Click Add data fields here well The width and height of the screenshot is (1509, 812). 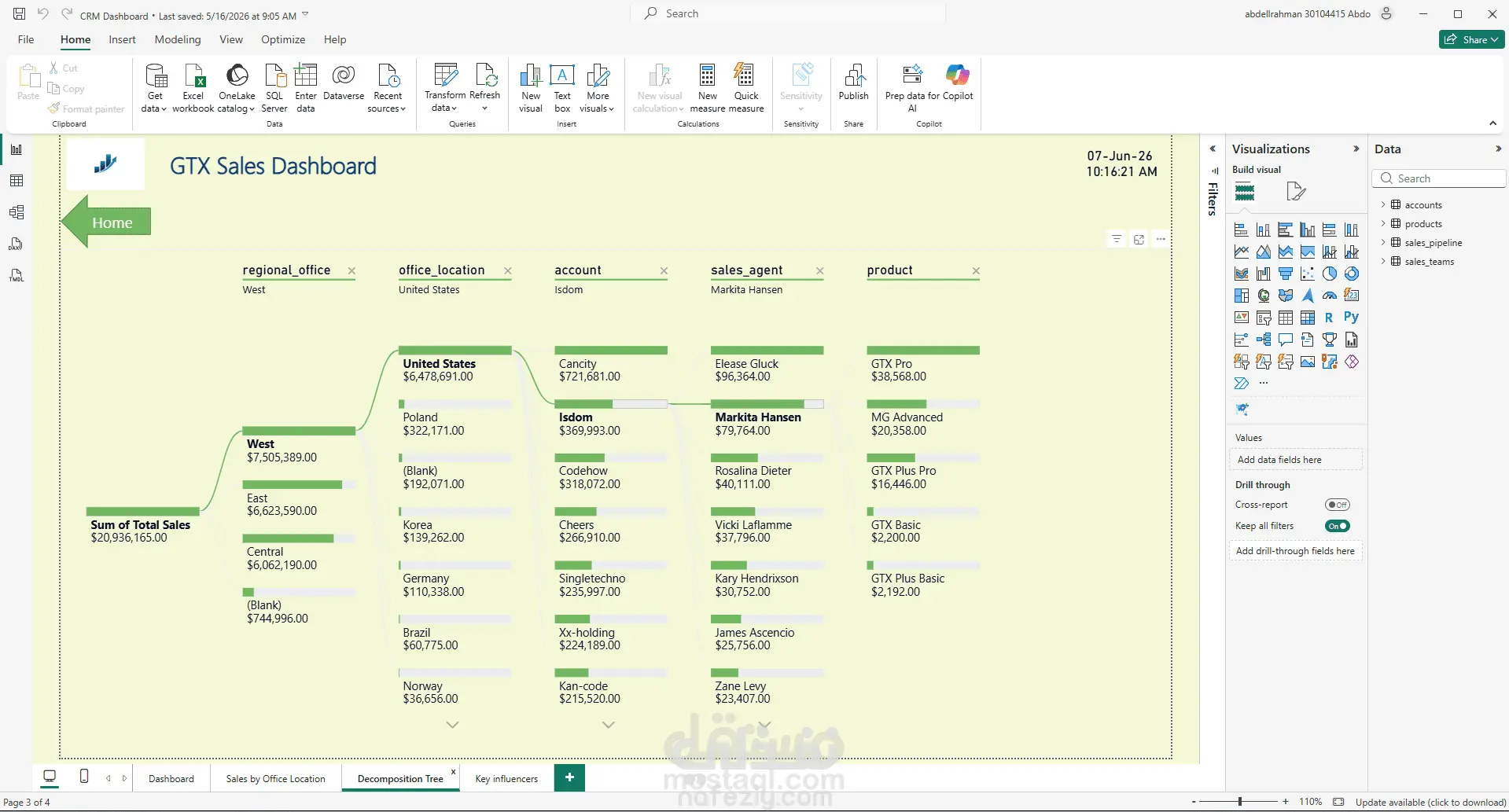(x=1294, y=459)
